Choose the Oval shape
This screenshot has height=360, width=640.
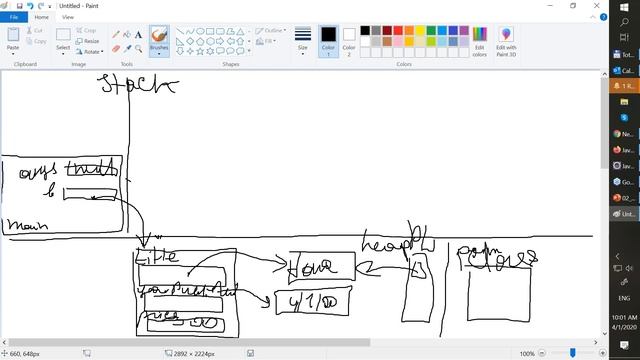click(x=200, y=31)
